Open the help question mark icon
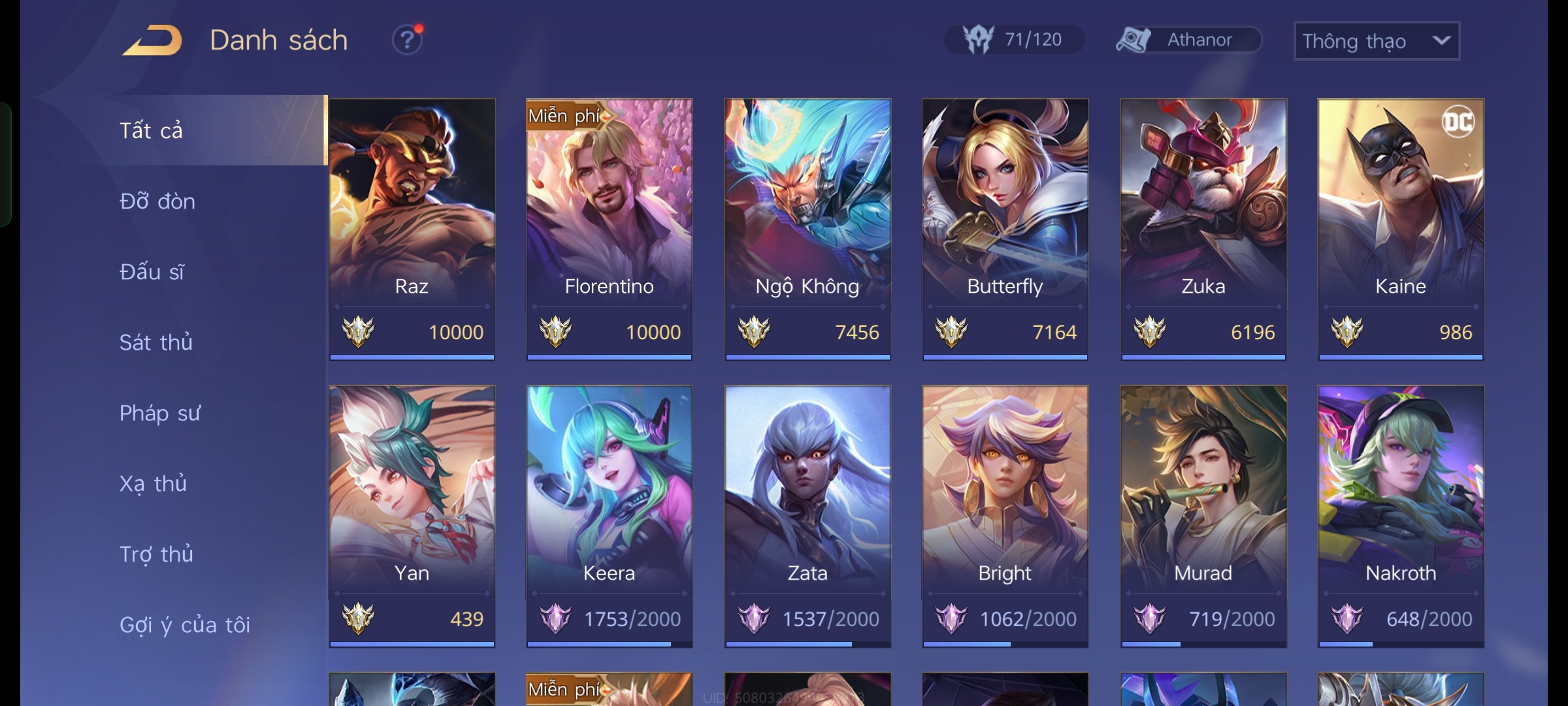1568x706 pixels. (406, 41)
